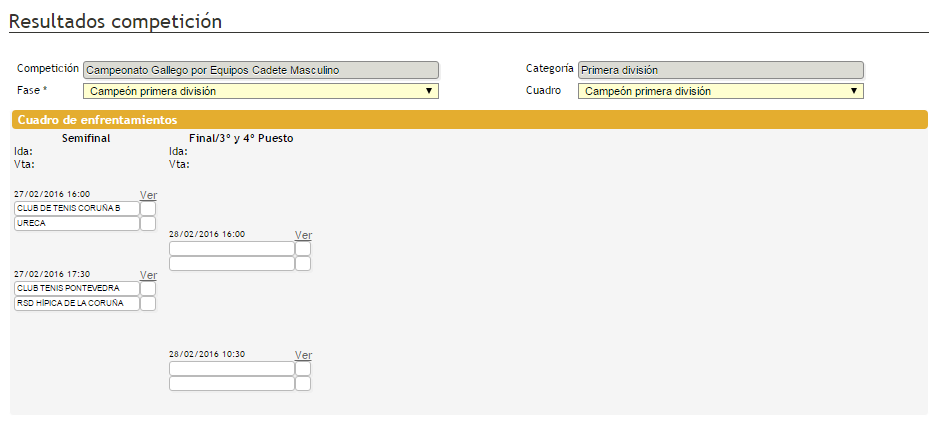Screen dimensions: 936x422
Task: Click the CLUB TENIS PONTEVEDRA team field
Action: (76, 288)
